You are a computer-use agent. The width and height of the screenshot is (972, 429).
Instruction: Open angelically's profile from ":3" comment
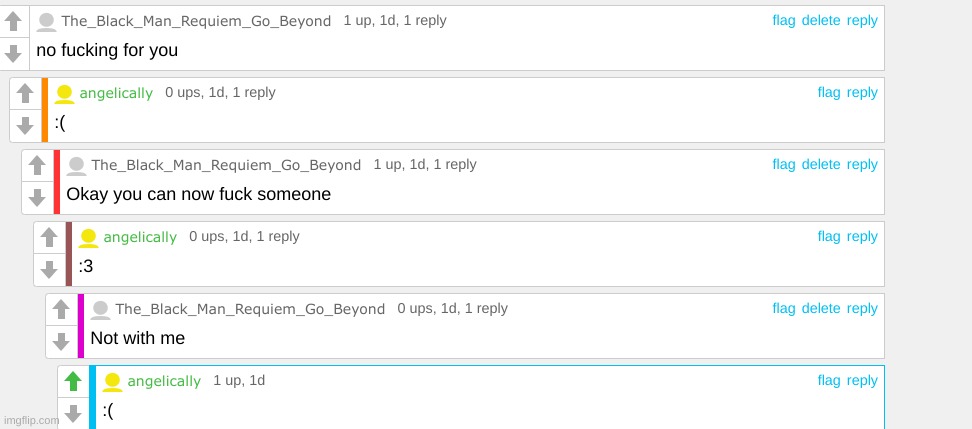[x=140, y=237]
